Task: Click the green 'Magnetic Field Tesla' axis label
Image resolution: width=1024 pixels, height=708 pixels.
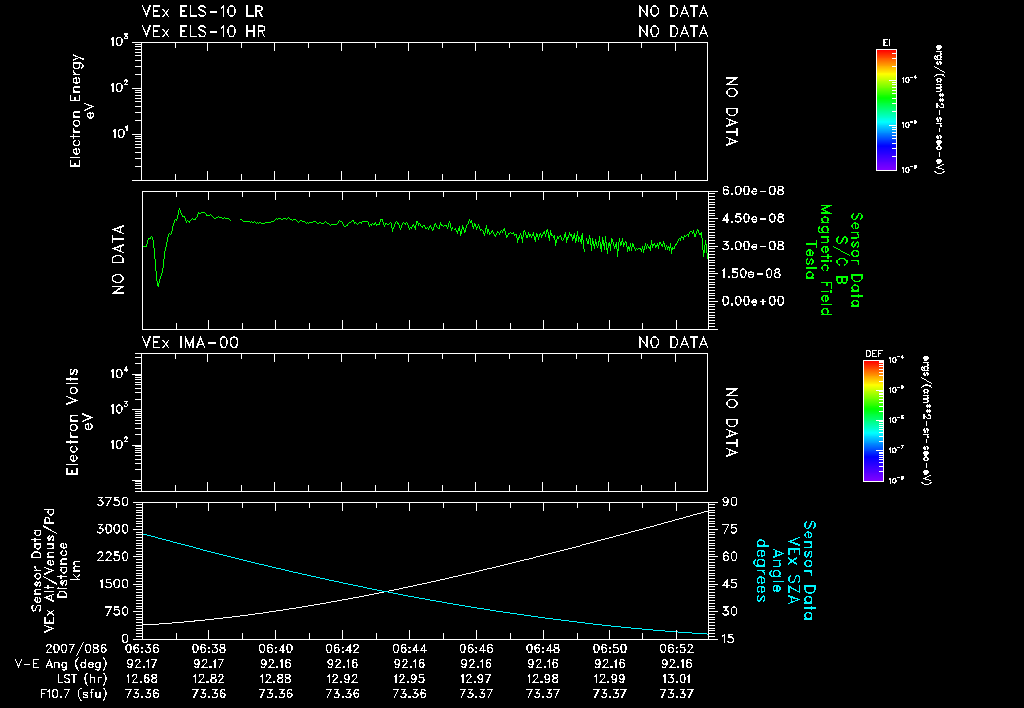Action: coord(818,260)
